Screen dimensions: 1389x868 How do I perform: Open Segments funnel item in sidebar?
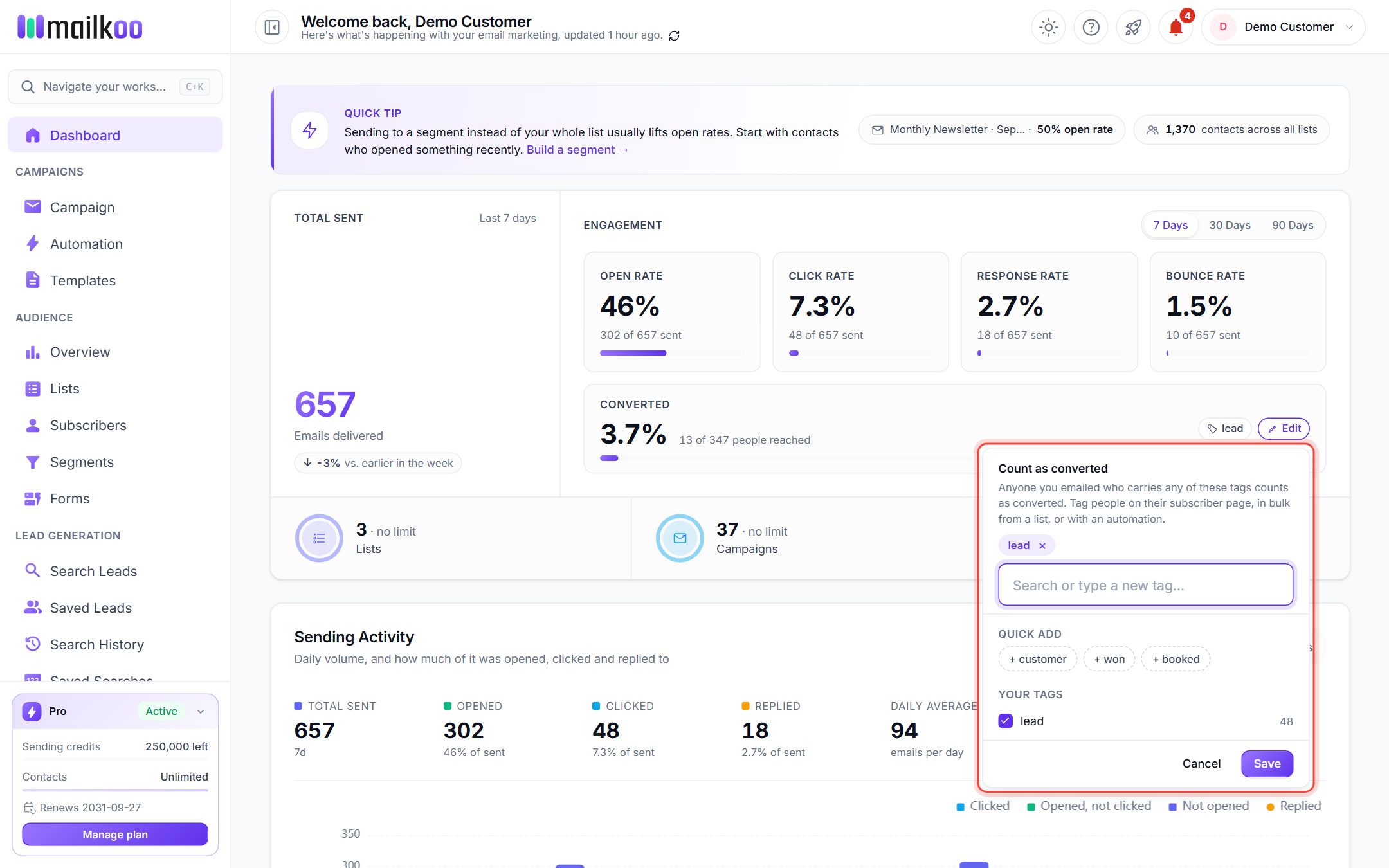(x=115, y=462)
